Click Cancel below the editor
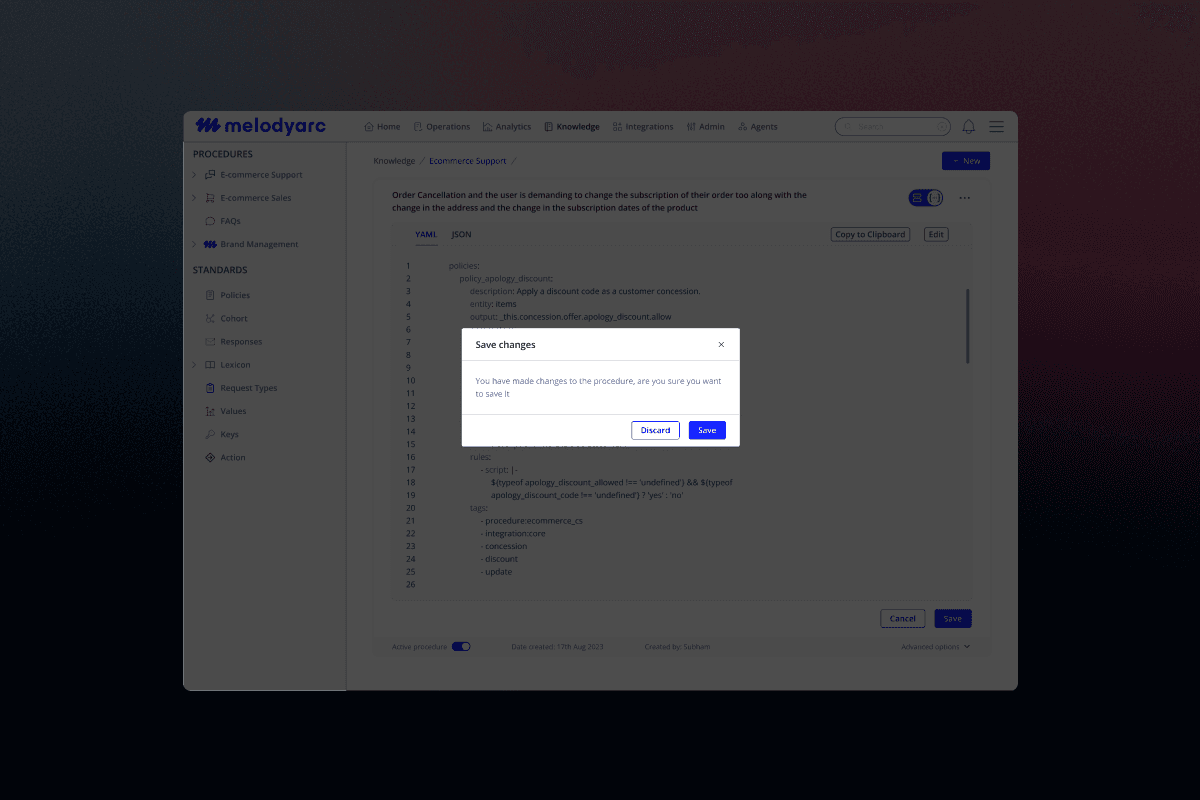 pyautogui.click(x=903, y=619)
